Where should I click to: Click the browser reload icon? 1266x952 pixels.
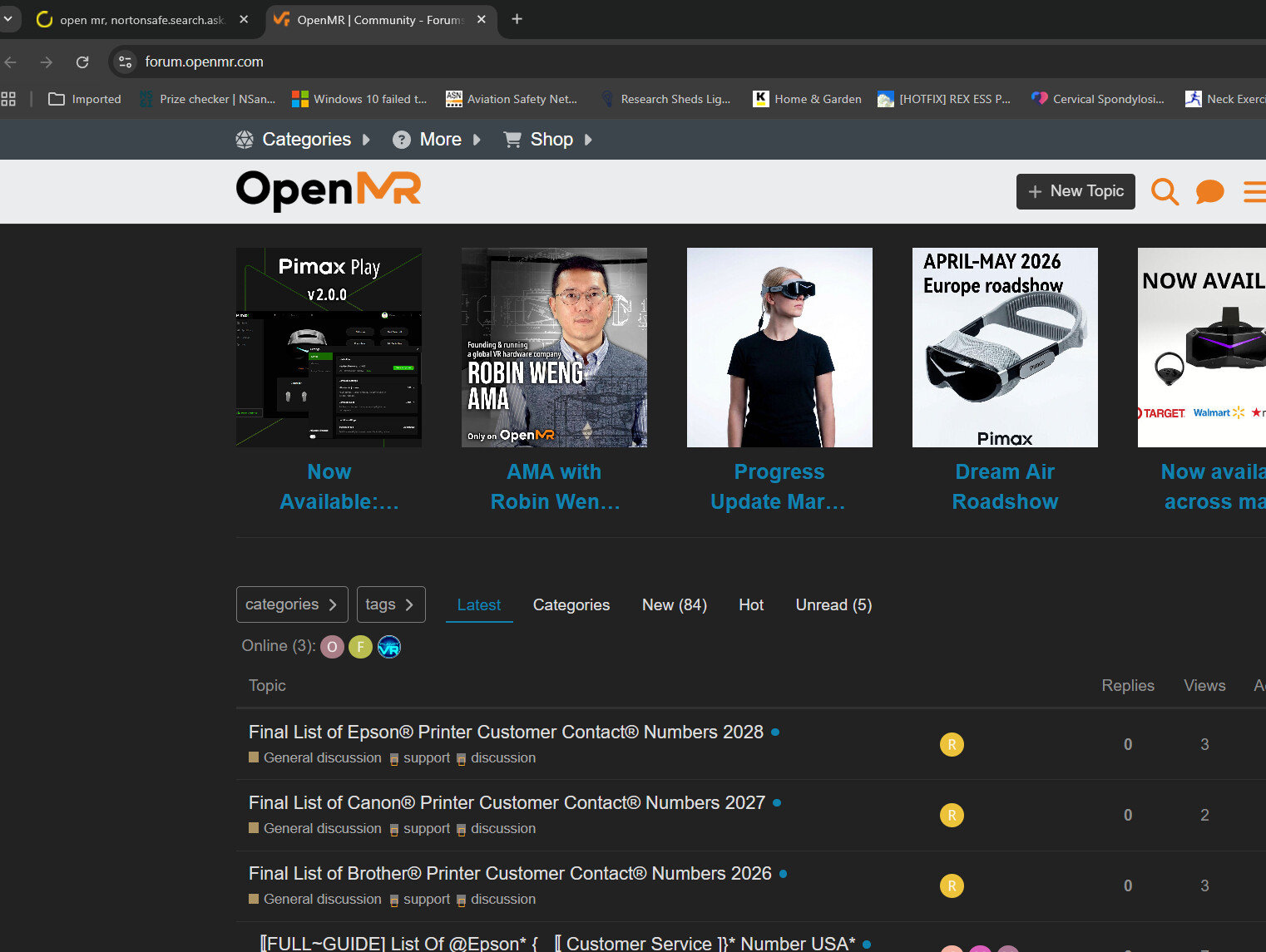(x=82, y=62)
